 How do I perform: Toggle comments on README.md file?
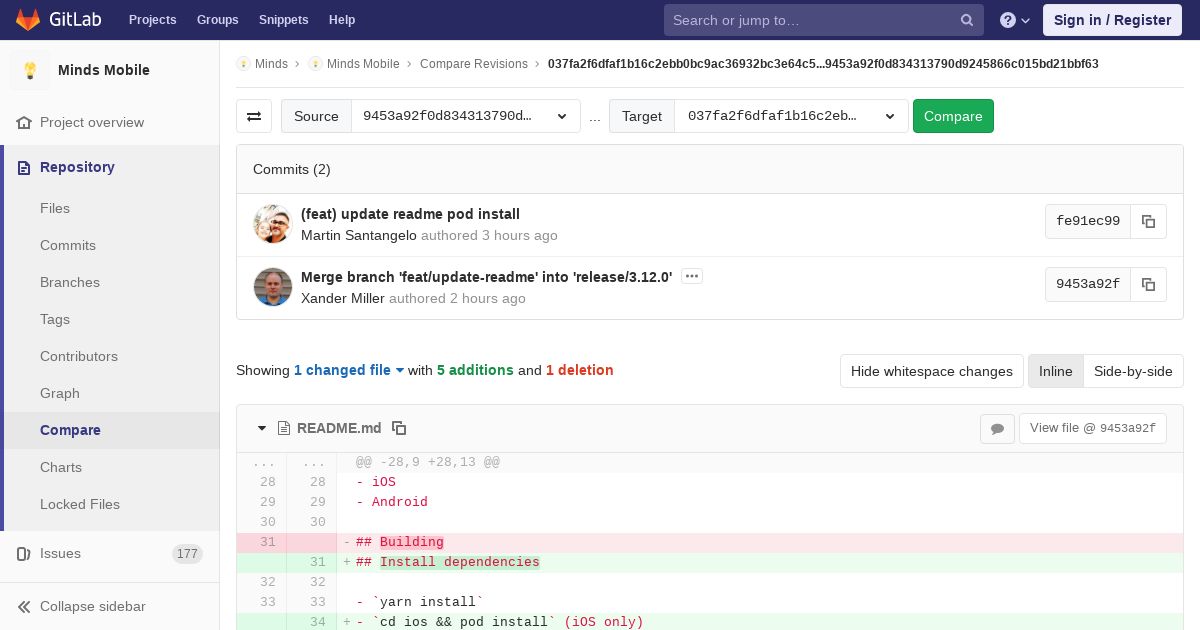point(997,429)
